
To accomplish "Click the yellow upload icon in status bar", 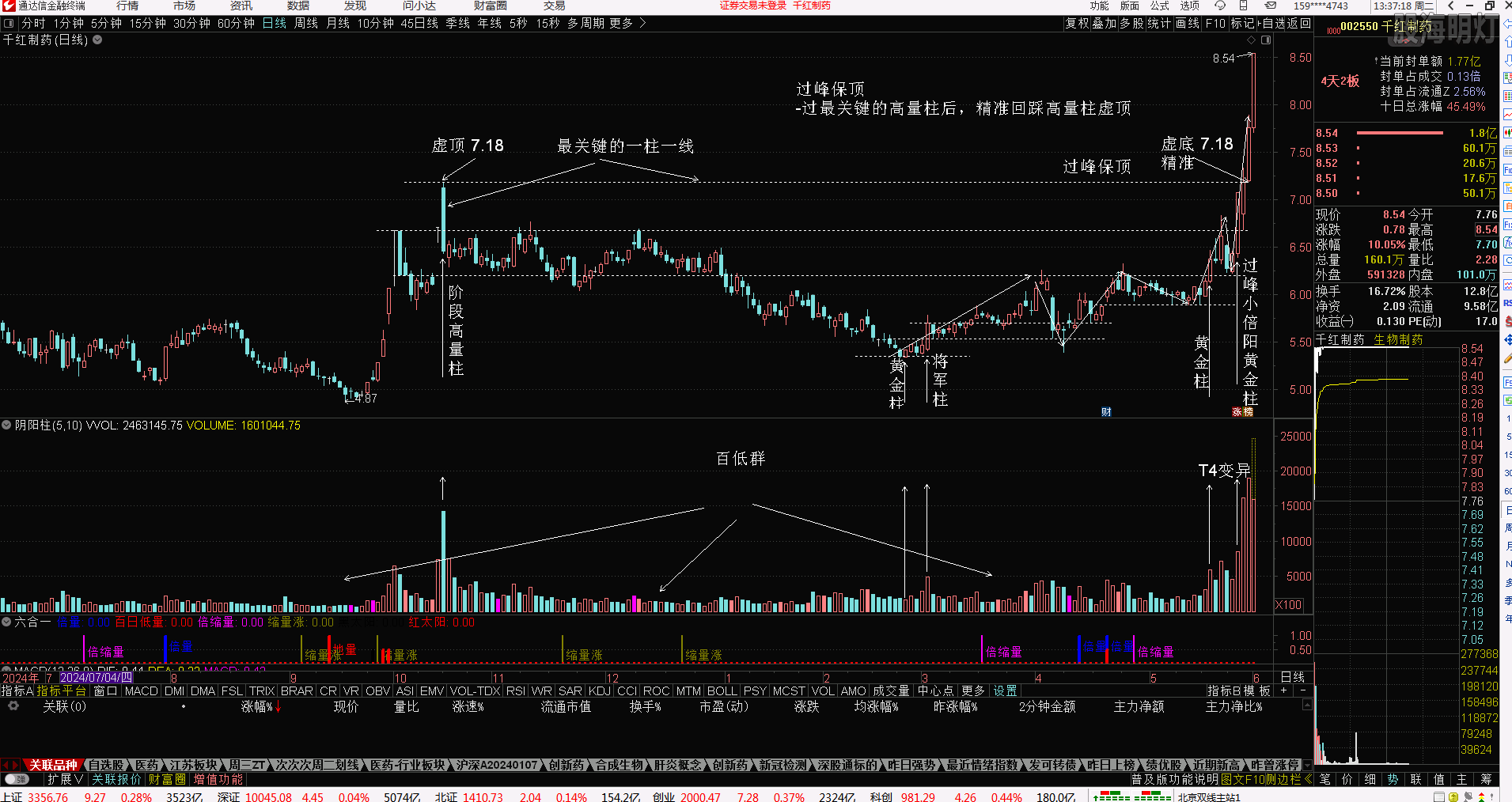I will [1454, 796].
